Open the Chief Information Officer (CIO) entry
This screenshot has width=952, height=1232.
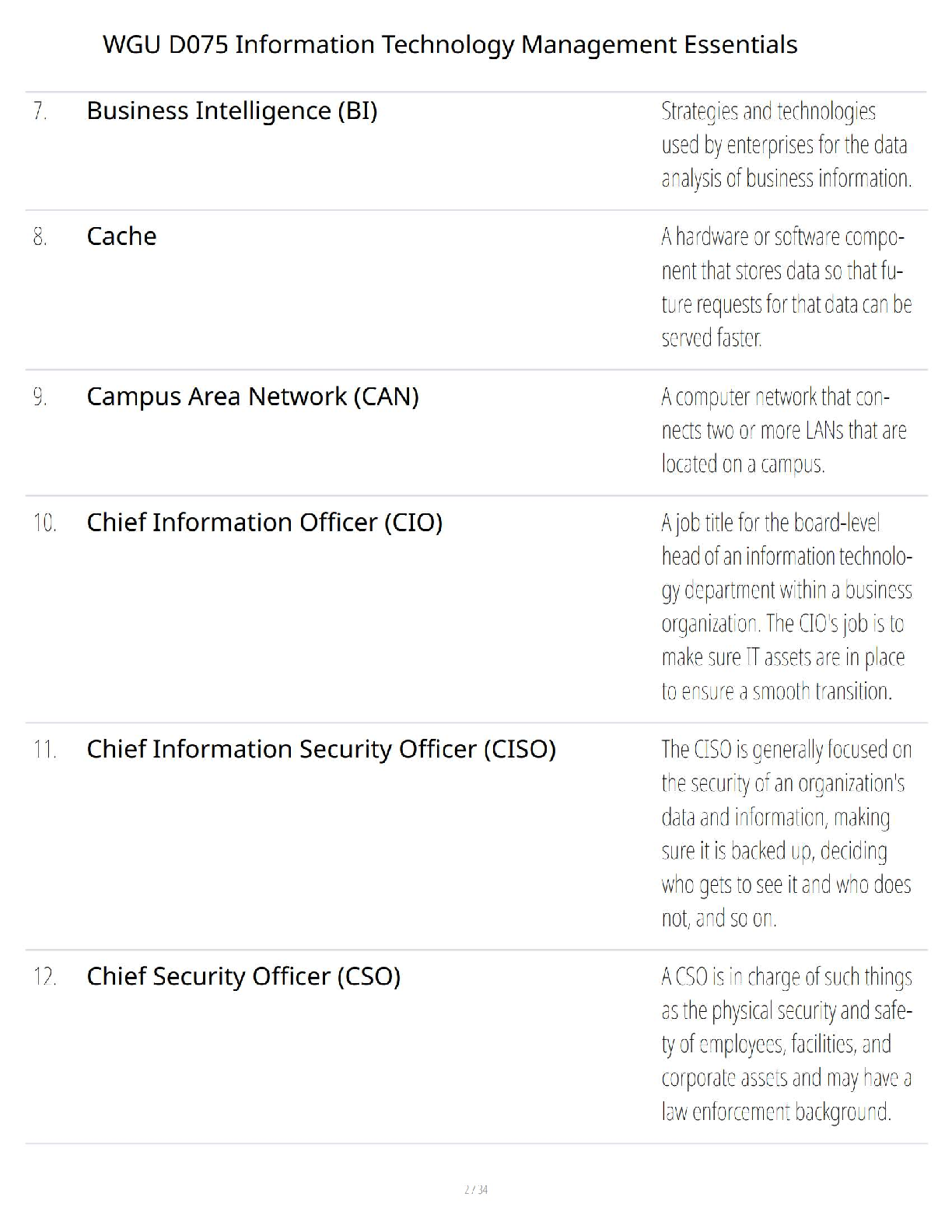[264, 523]
